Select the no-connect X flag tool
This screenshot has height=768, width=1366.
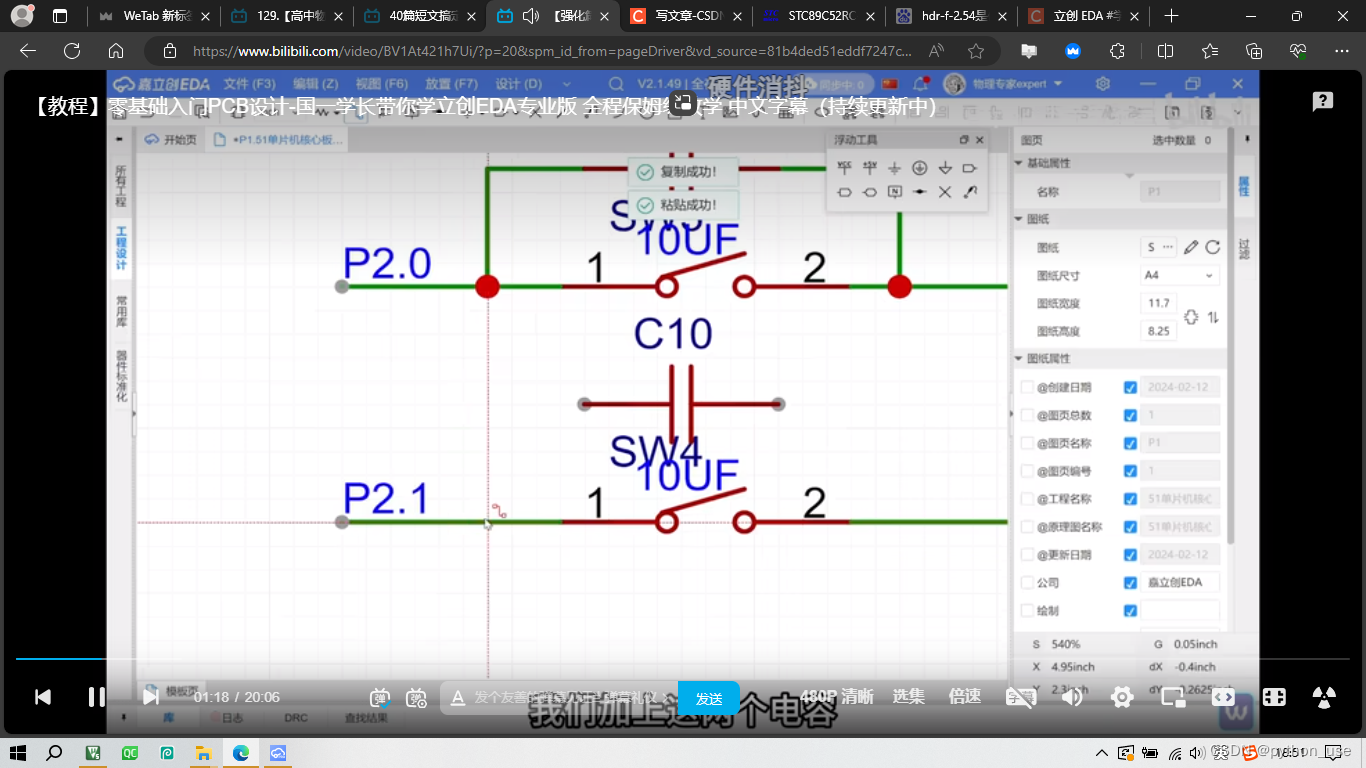click(x=945, y=192)
